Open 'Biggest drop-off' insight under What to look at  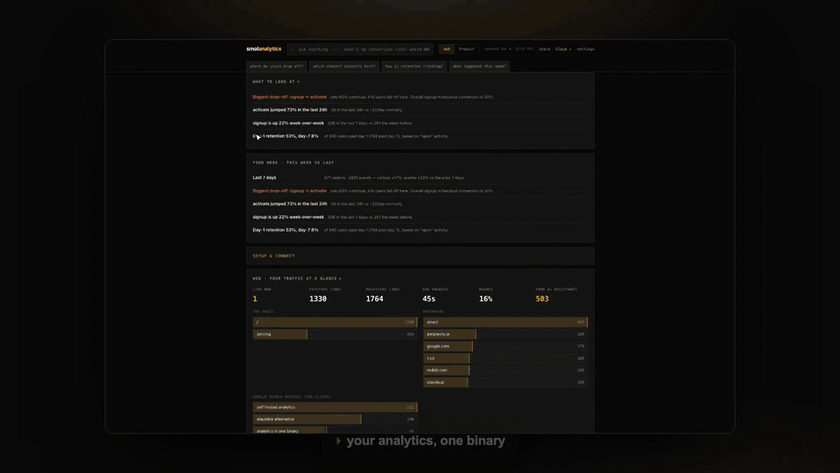420,97
